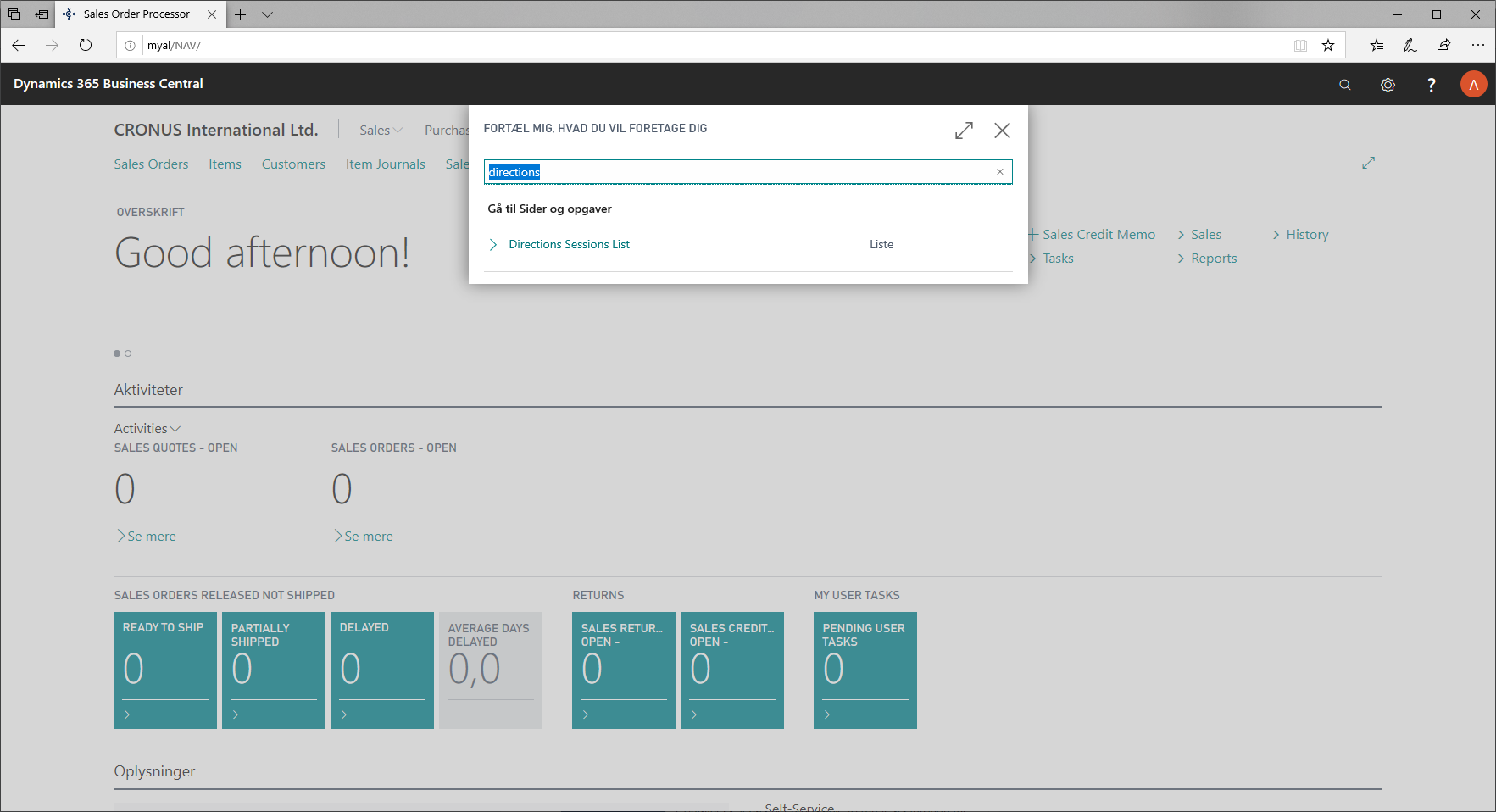This screenshot has height=812, width=1496.
Task: Expand the Sales action group
Action: pyautogui.click(x=1199, y=235)
